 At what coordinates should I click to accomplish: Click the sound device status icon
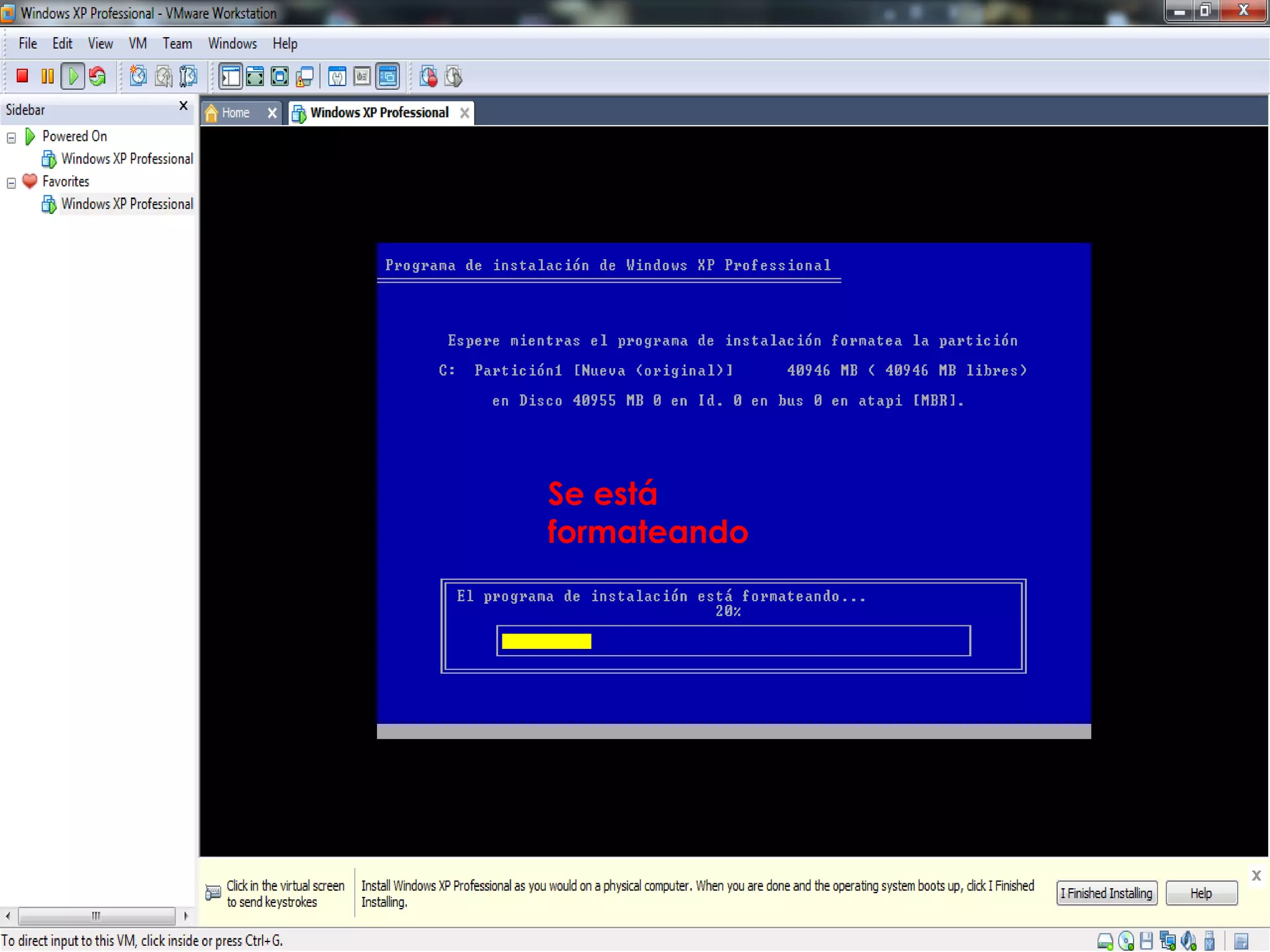(x=1188, y=941)
